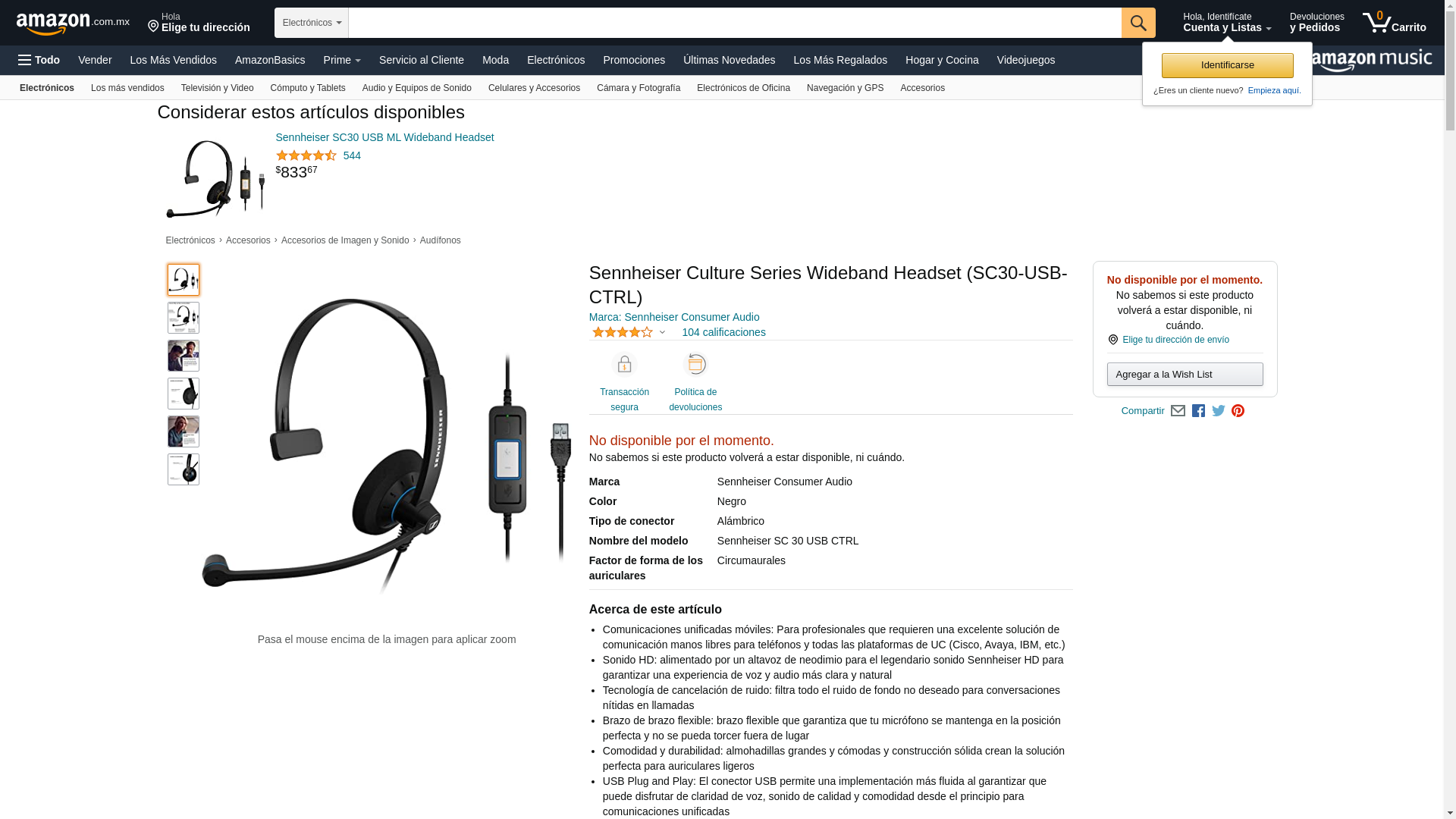This screenshot has width=1456, height=819.
Task: Click the Identificarse button
Action: point(1227,65)
